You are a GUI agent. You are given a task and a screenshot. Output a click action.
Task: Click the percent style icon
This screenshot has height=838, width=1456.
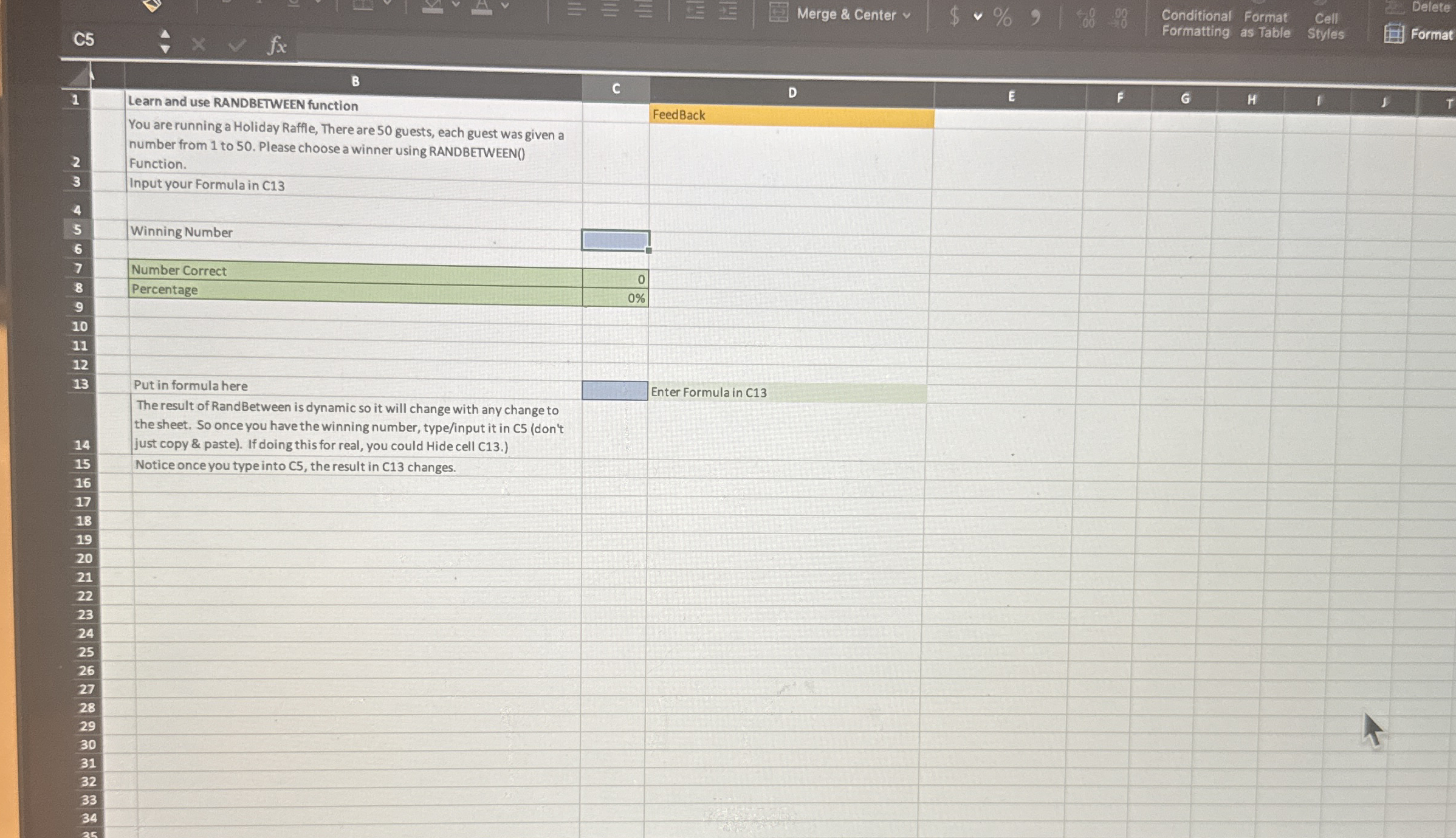[1003, 17]
